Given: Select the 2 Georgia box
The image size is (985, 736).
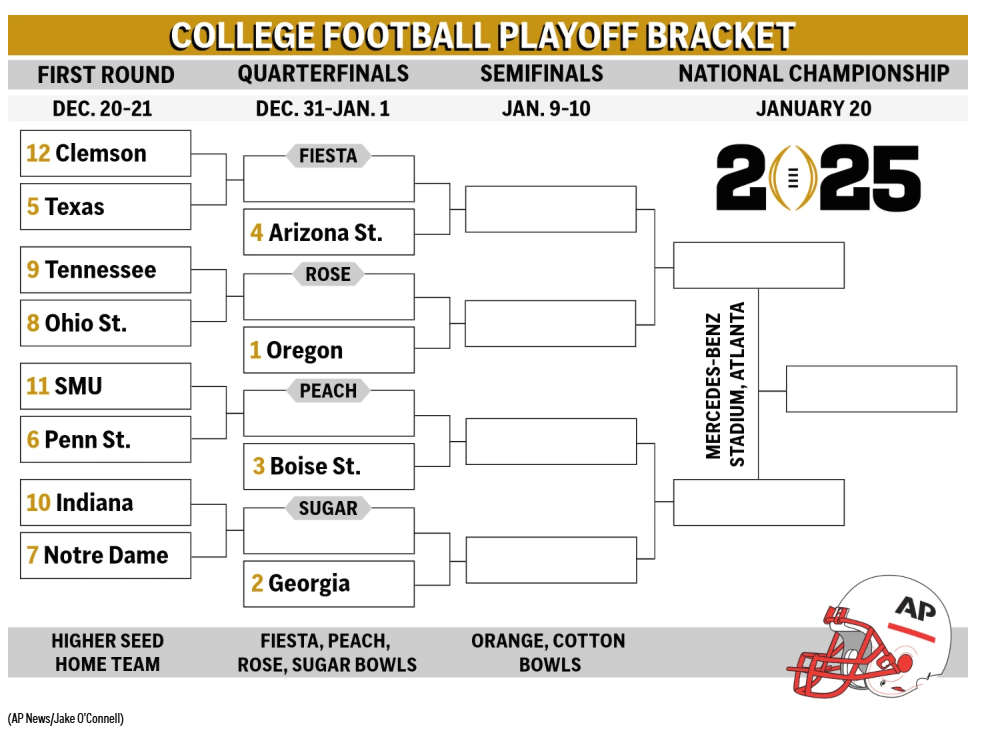Looking at the screenshot, I should point(329,583).
